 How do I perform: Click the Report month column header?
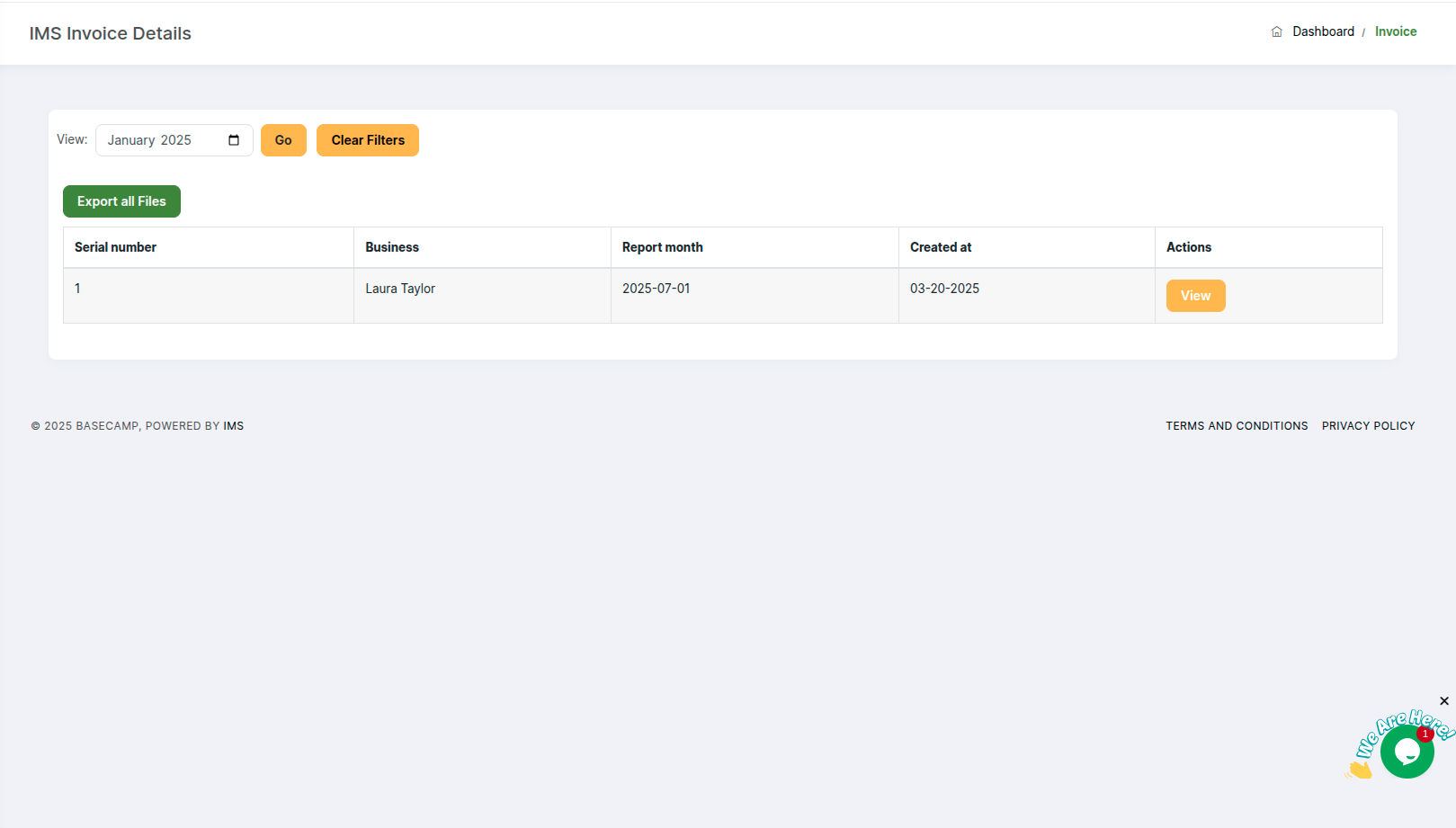tap(663, 246)
